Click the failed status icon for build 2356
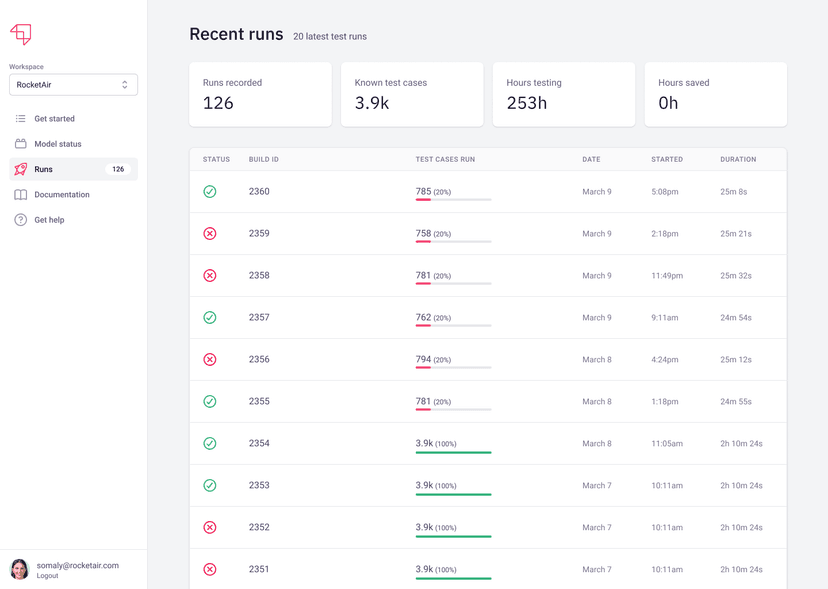Screen dimensions: 828x589 click(210, 359)
